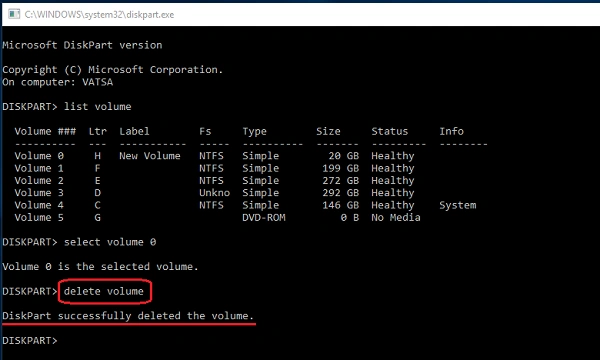Click the '146 GB' size value
The image size is (600, 360).
click(x=341, y=205)
